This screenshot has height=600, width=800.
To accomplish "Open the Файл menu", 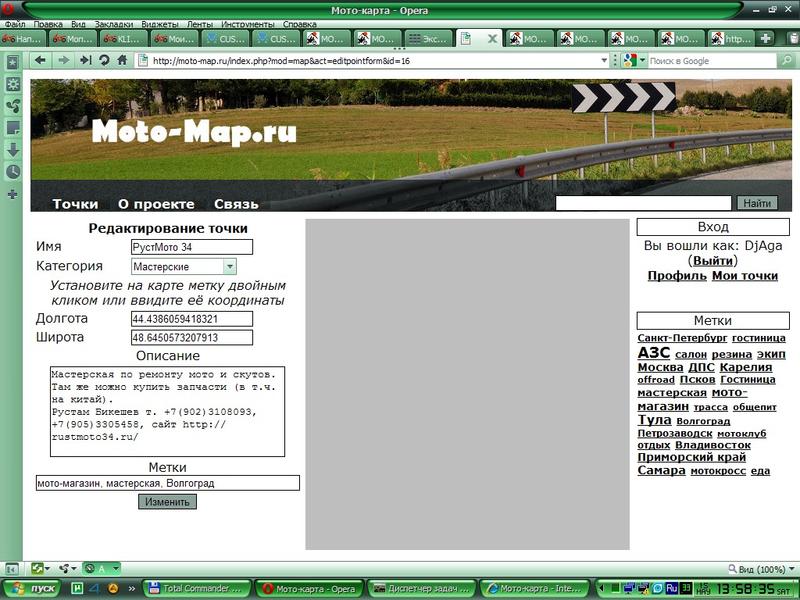I will tap(15, 24).
